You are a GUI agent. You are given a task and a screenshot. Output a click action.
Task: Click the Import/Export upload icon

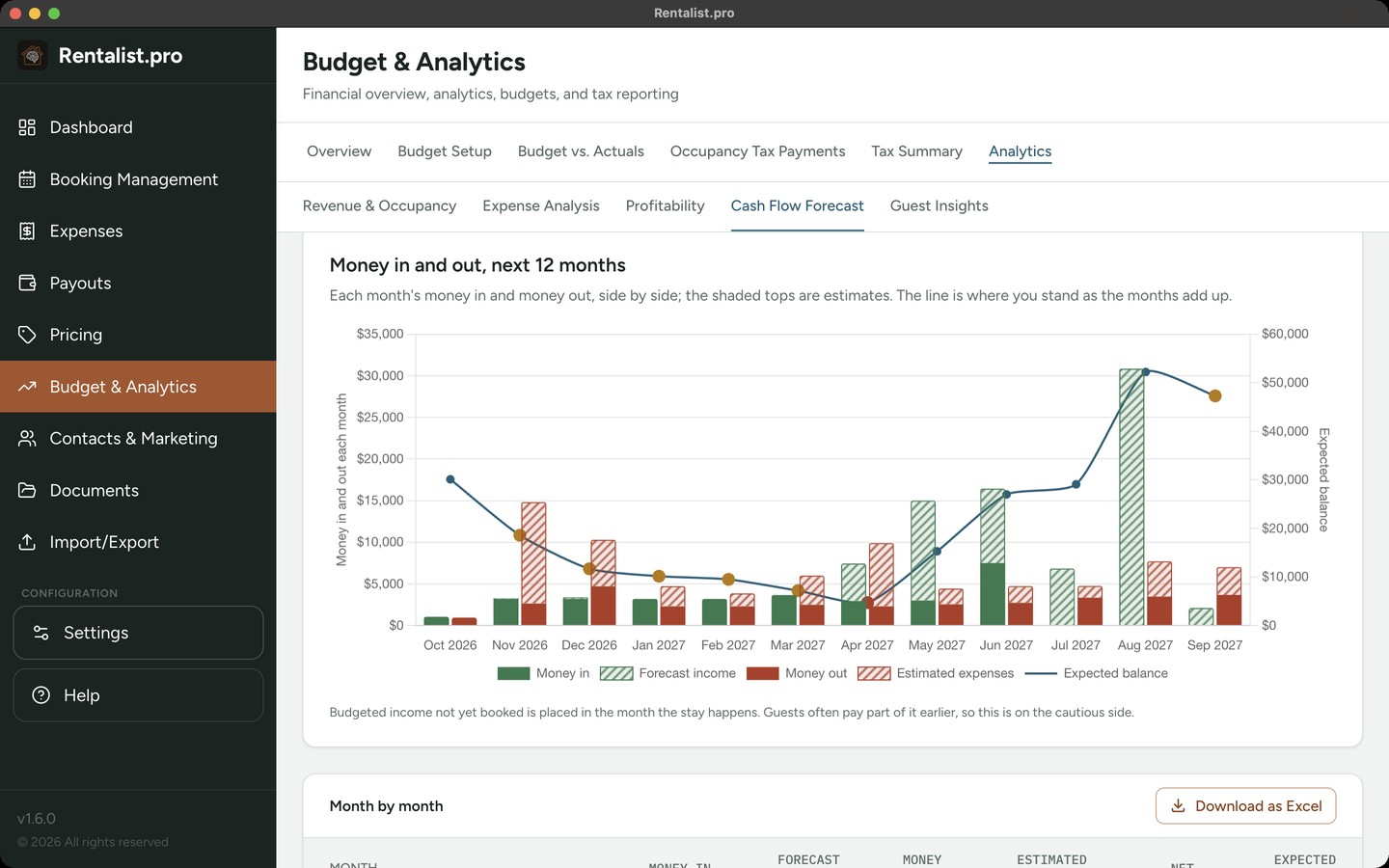(27, 542)
